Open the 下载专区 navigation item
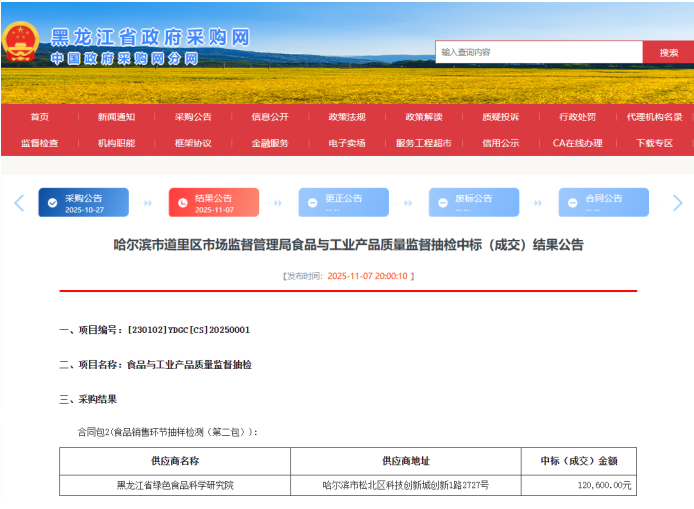The width and height of the screenshot is (694, 509). click(x=655, y=143)
